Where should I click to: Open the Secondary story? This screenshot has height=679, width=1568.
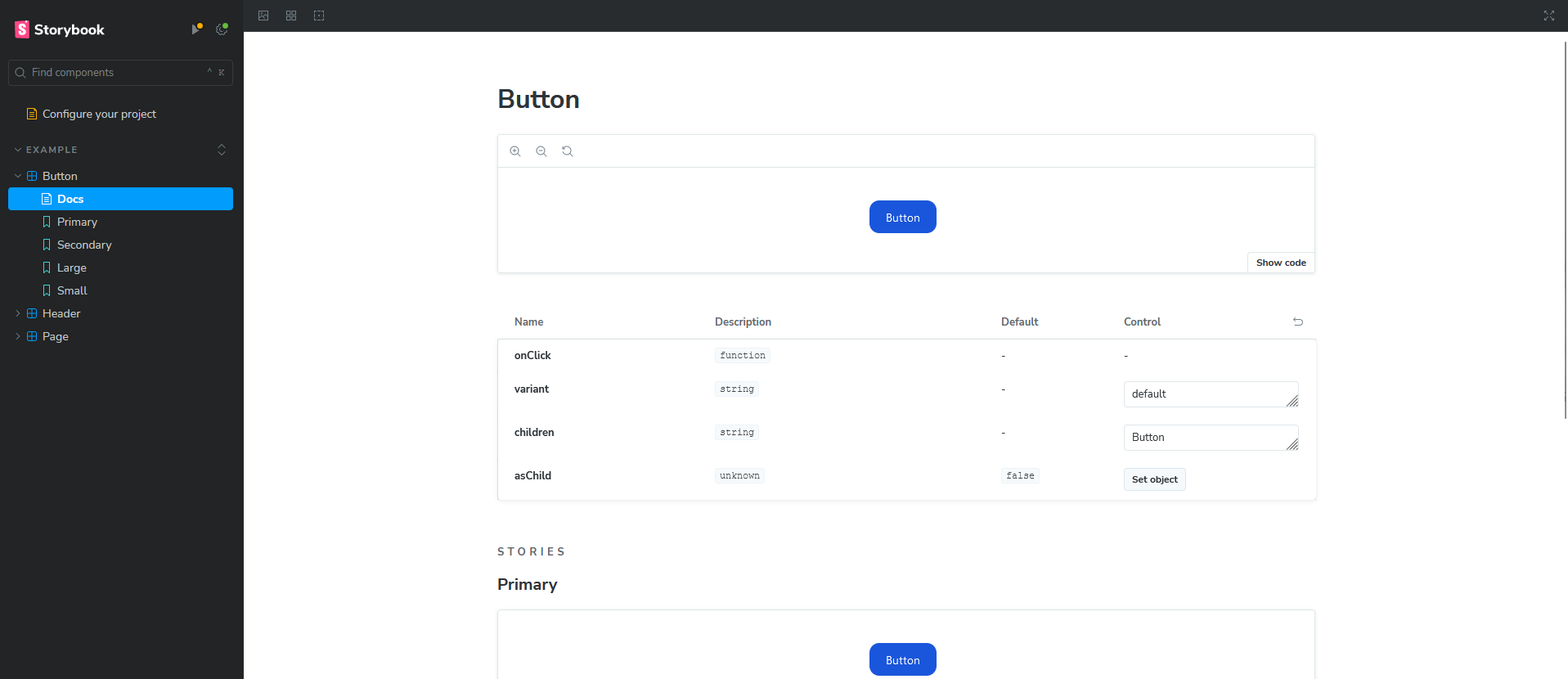click(x=84, y=245)
